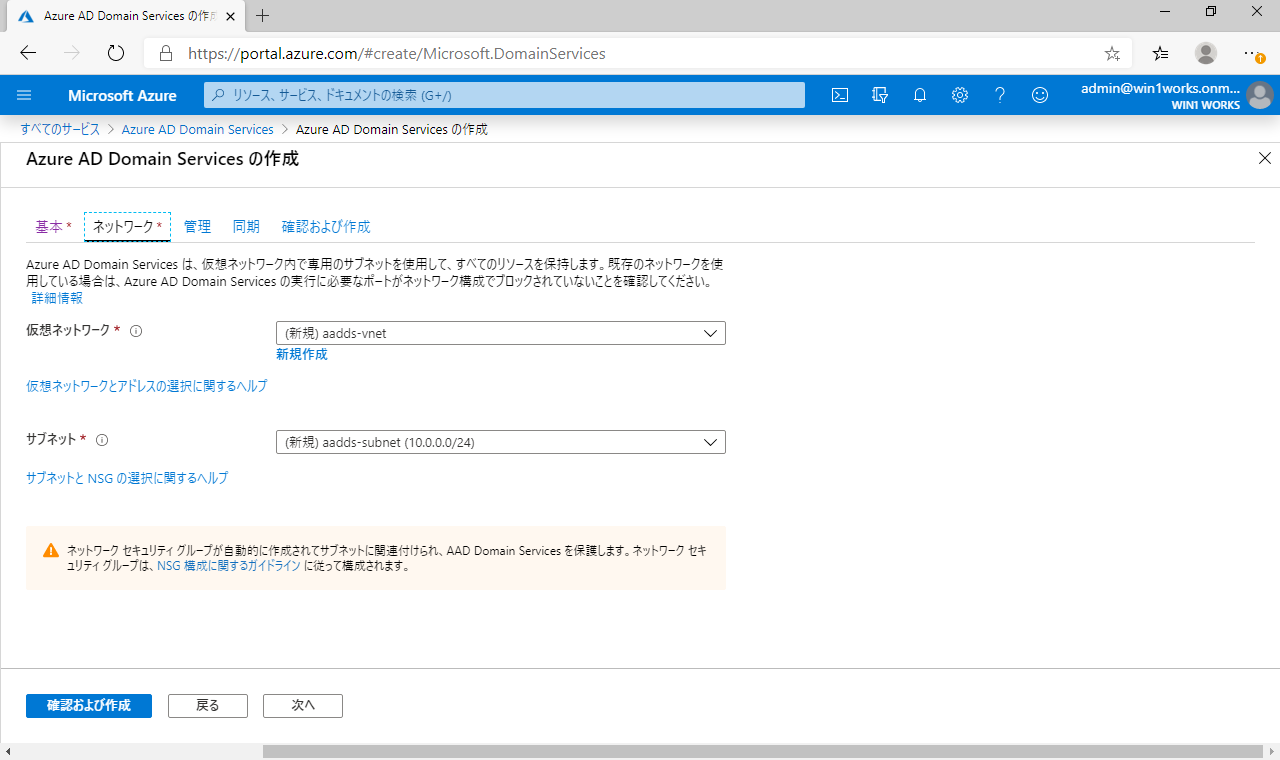The height and width of the screenshot is (760, 1280).
Task: Open 仮想ネットワークとアドレスの選択に関するヘルプ link
Action: tap(146, 386)
